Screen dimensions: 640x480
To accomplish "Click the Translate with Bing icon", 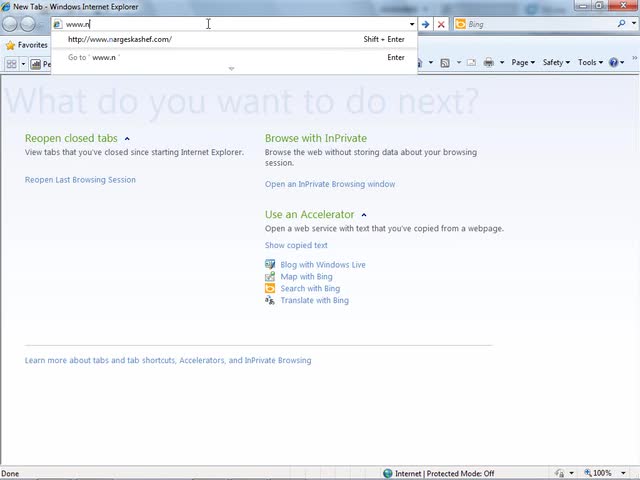I will (x=270, y=300).
